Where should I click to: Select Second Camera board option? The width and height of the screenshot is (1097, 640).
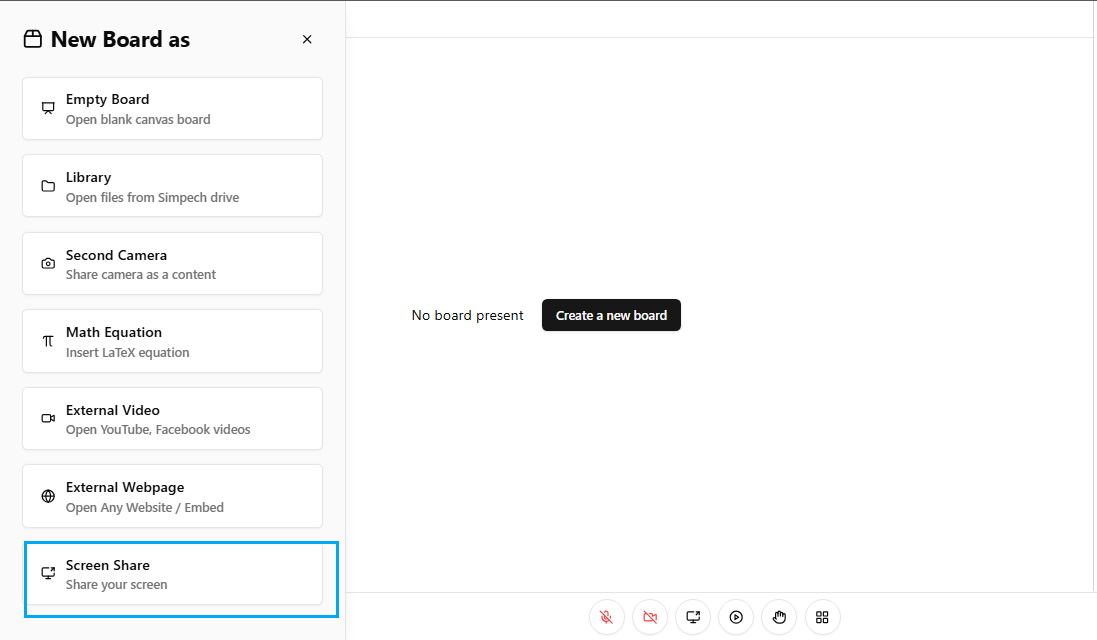tap(172, 264)
